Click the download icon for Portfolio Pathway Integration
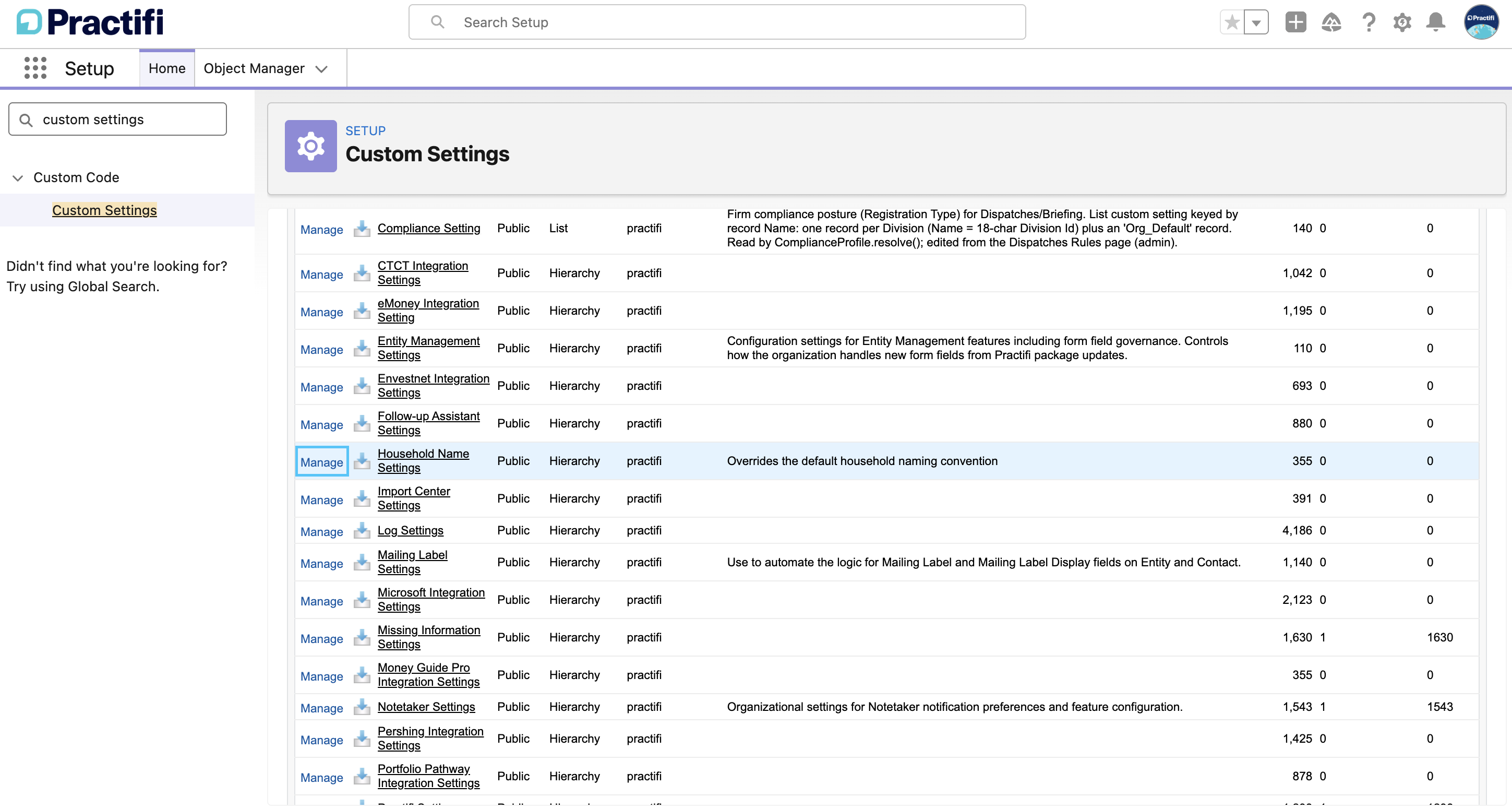 pyautogui.click(x=362, y=776)
